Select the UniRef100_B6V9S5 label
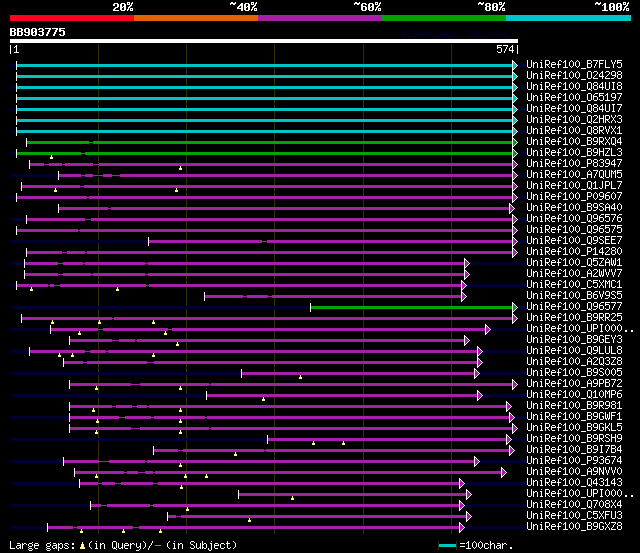Screen dimensions: 640x553 (x=574, y=295)
